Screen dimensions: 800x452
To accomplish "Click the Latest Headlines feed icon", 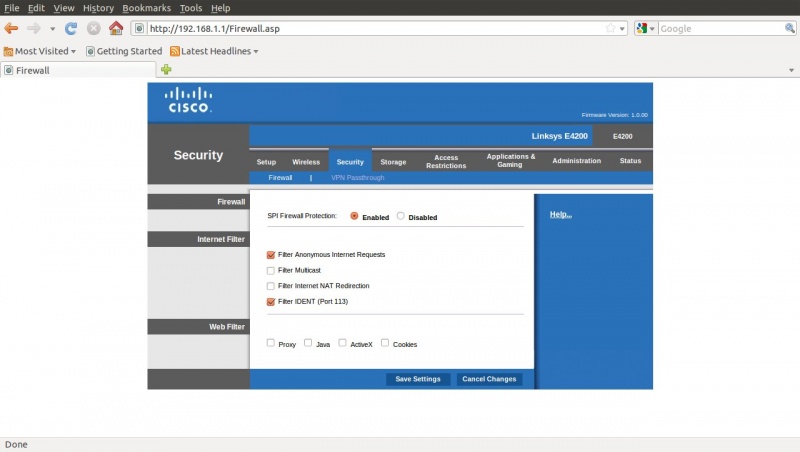I will click(x=175, y=51).
